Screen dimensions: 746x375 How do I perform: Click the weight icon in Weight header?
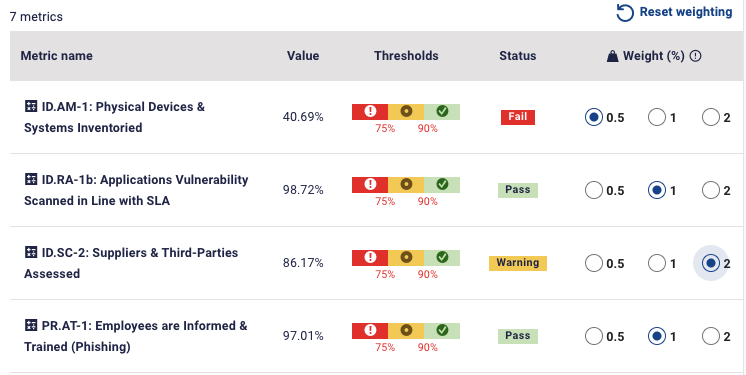612,57
